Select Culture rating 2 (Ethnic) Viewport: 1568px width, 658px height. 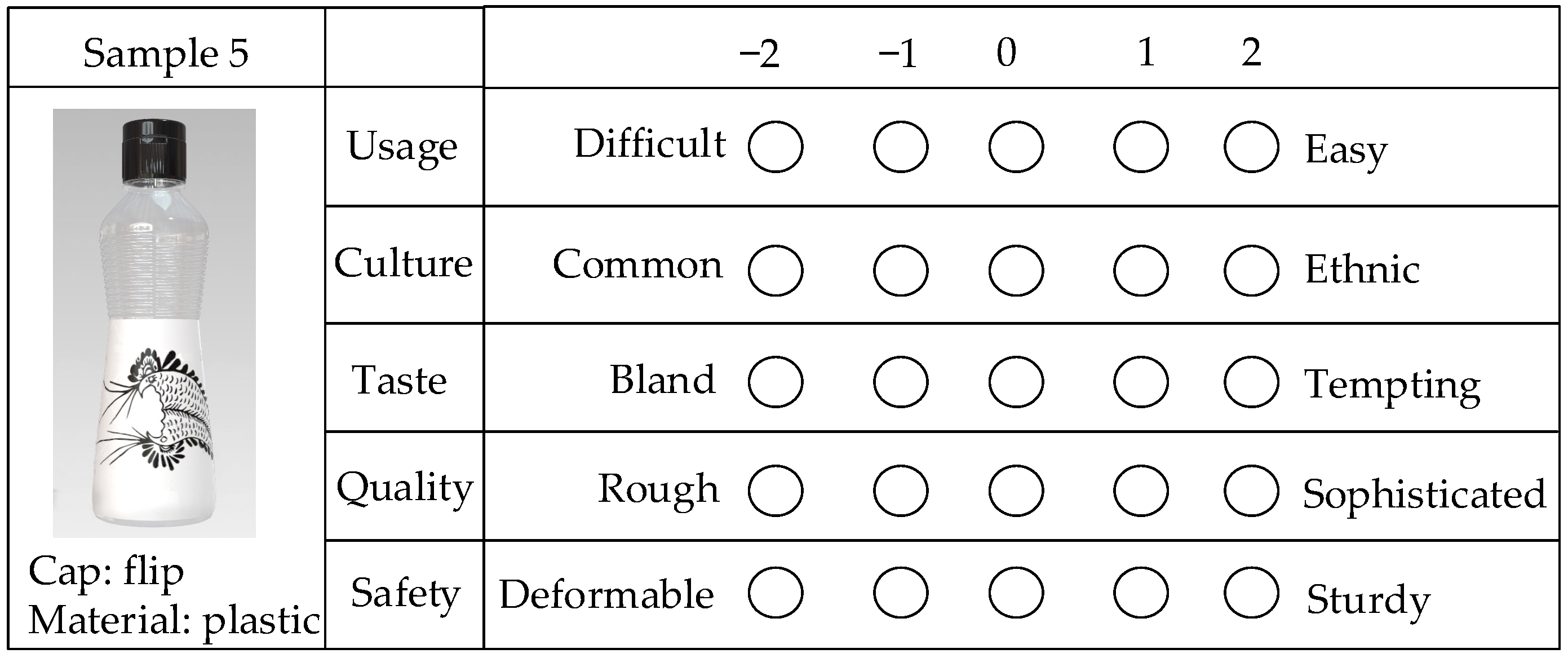coord(1251,270)
